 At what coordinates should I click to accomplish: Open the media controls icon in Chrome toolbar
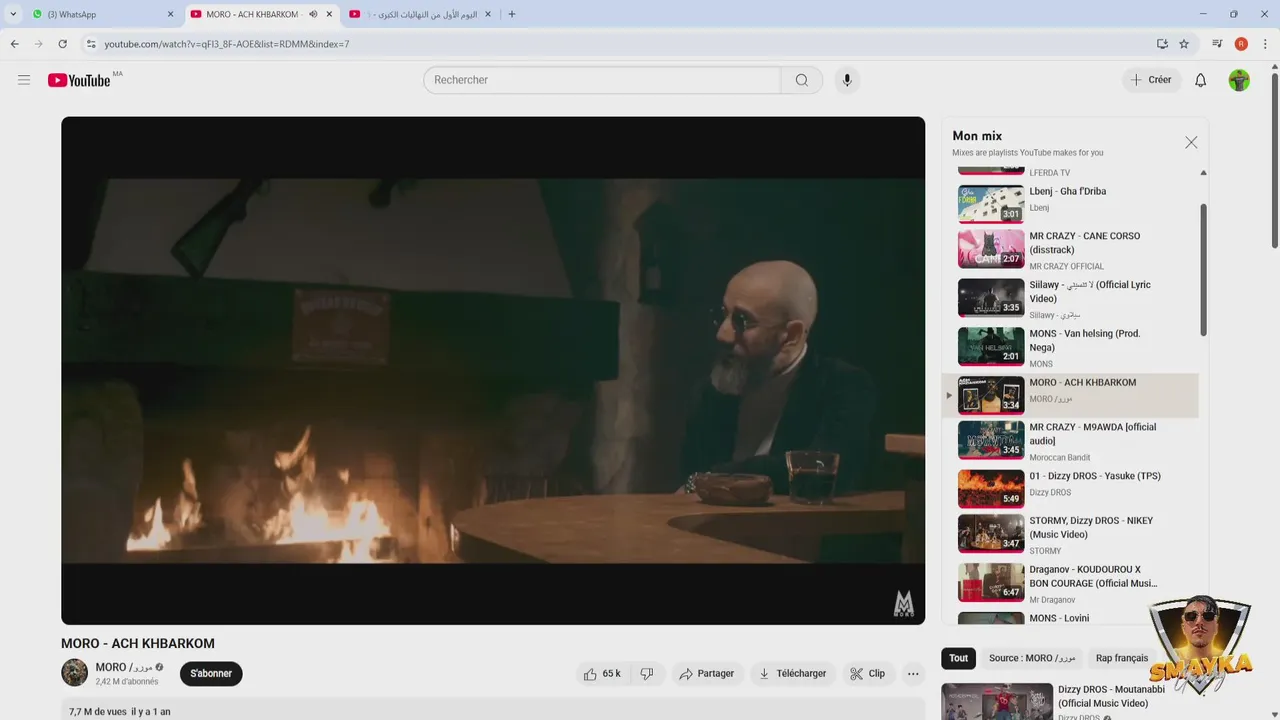point(1217,44)
